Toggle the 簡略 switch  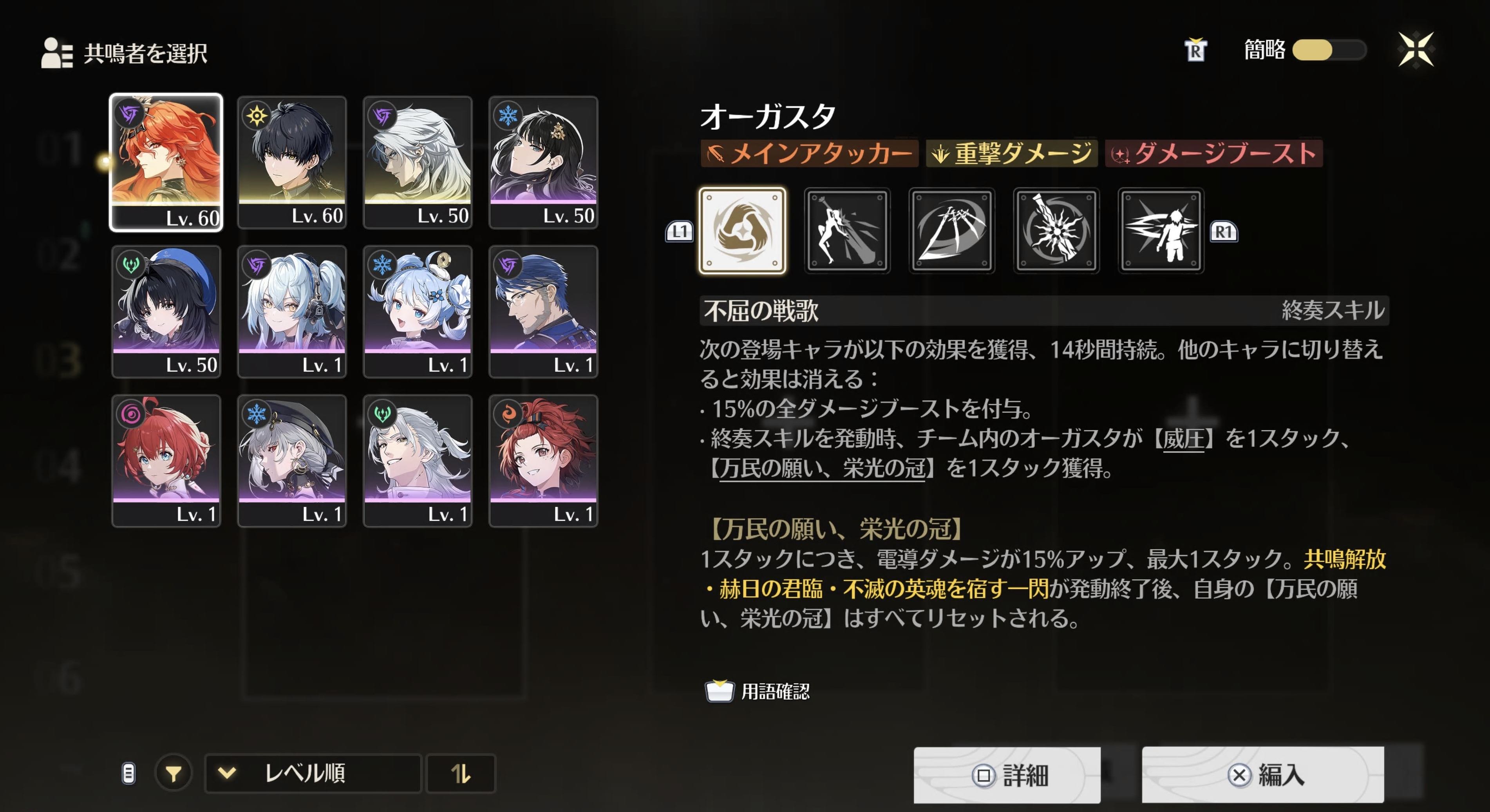coord(1329,50)
